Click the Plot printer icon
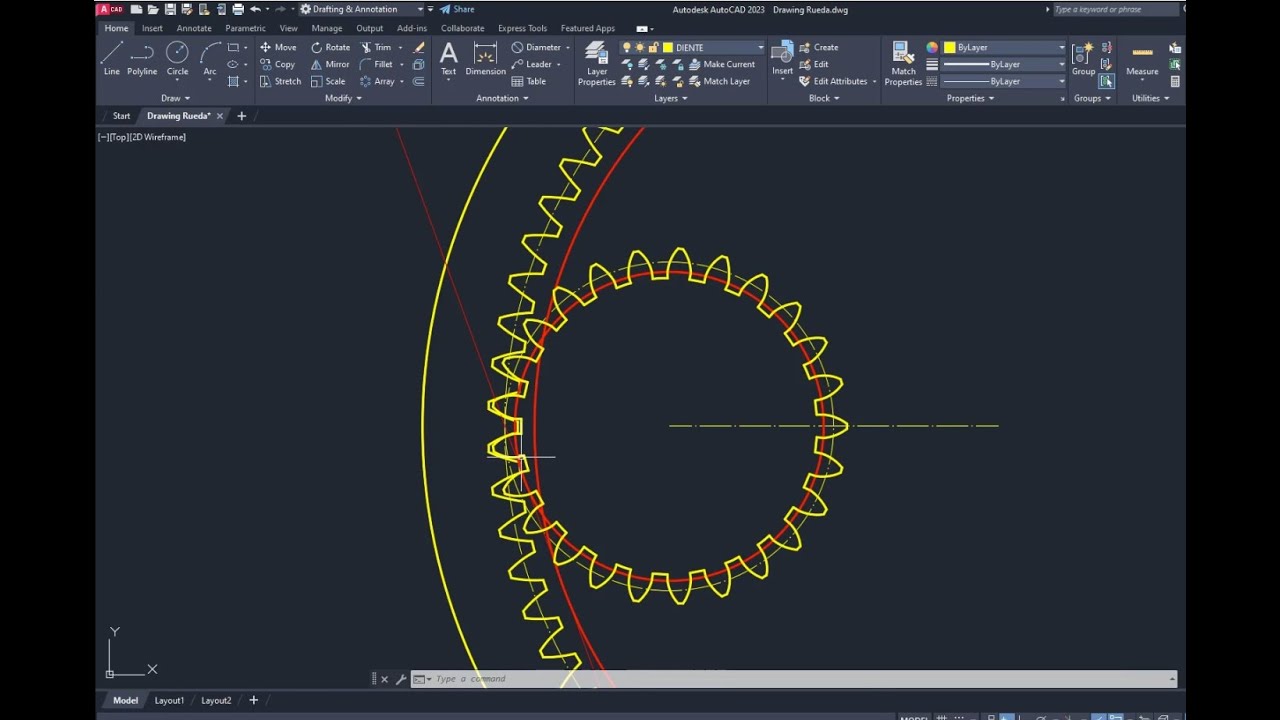 click(238, 9)
